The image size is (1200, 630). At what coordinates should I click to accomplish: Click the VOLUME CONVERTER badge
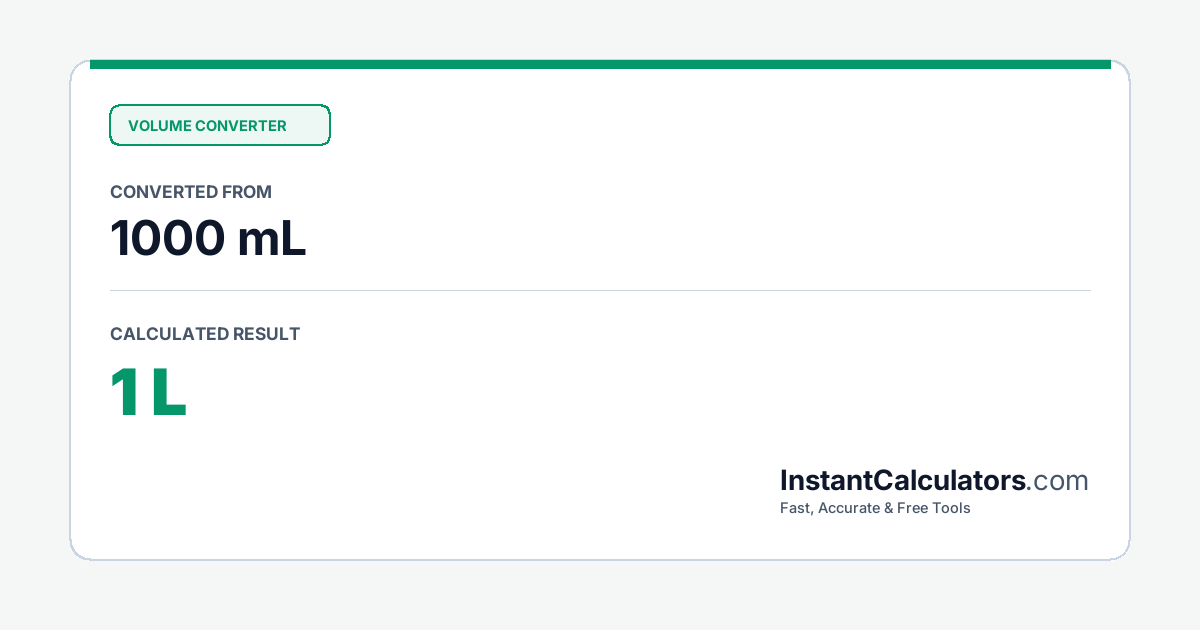pos(220,125)
